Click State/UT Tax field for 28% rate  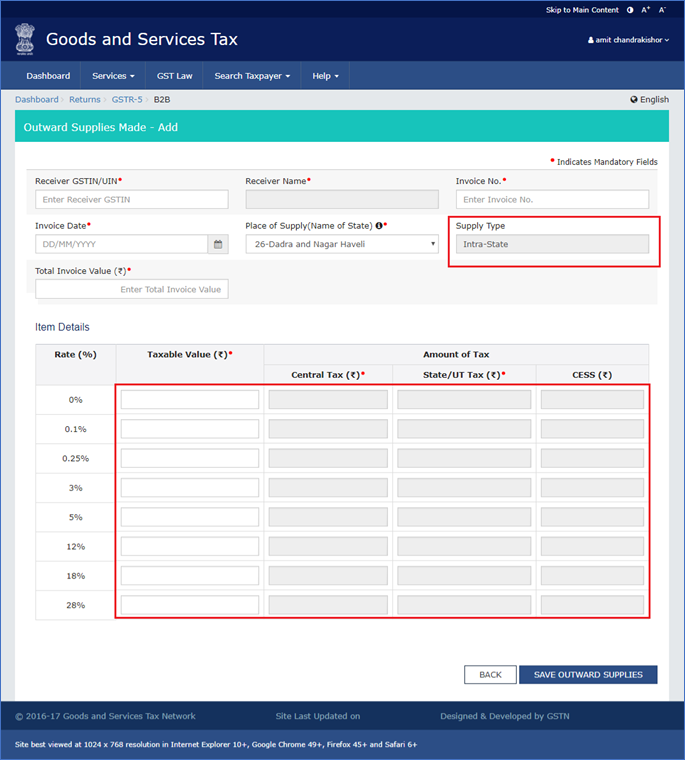[x=464, y=605]
